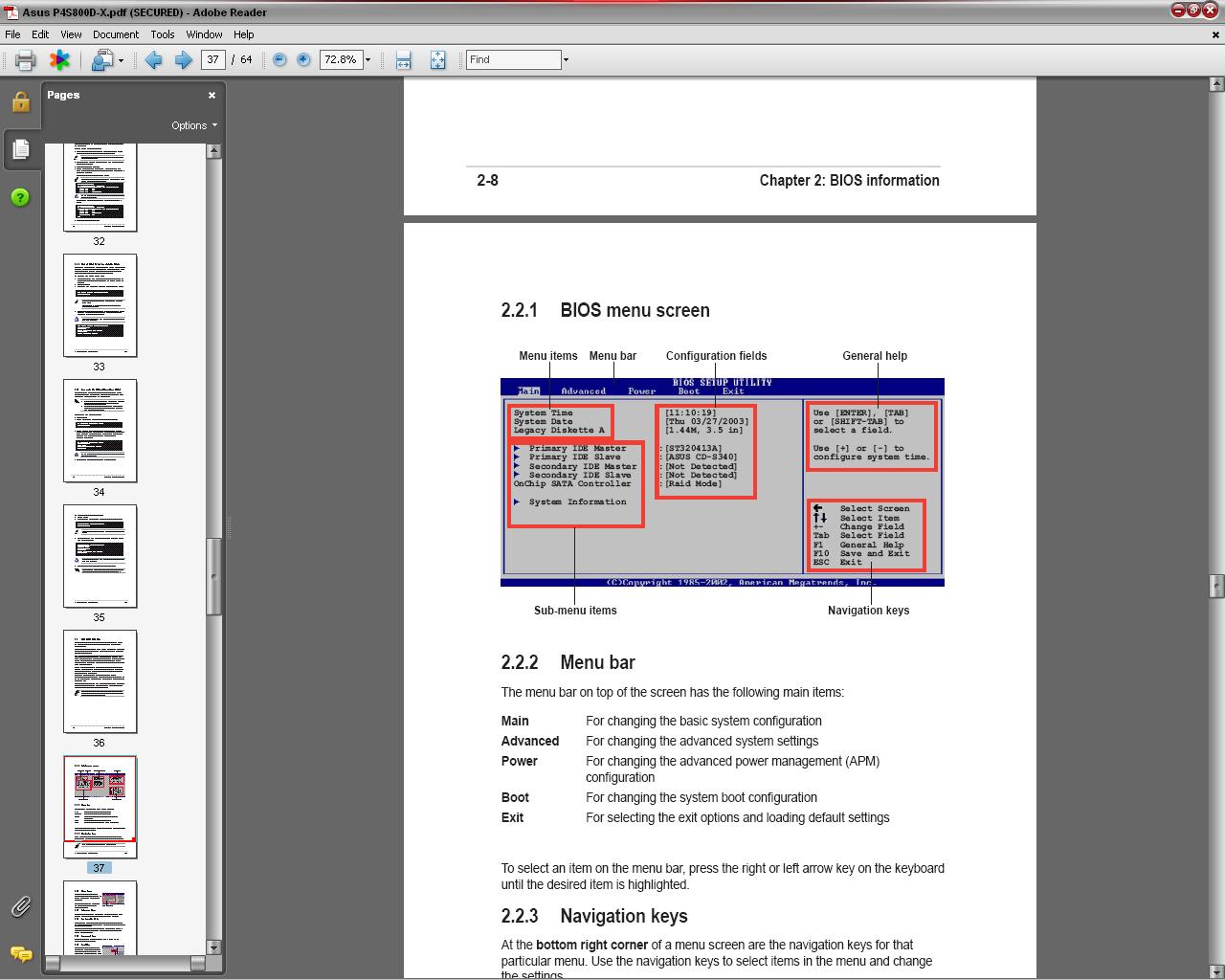
Task: Click the Find text field
Action: tap(513, 59)
